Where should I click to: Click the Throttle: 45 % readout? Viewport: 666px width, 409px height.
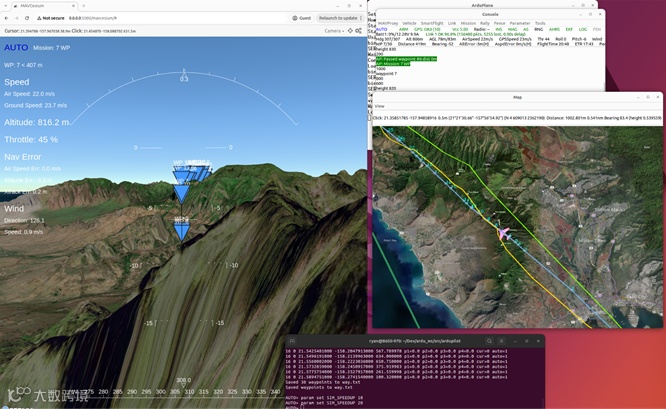31,140
